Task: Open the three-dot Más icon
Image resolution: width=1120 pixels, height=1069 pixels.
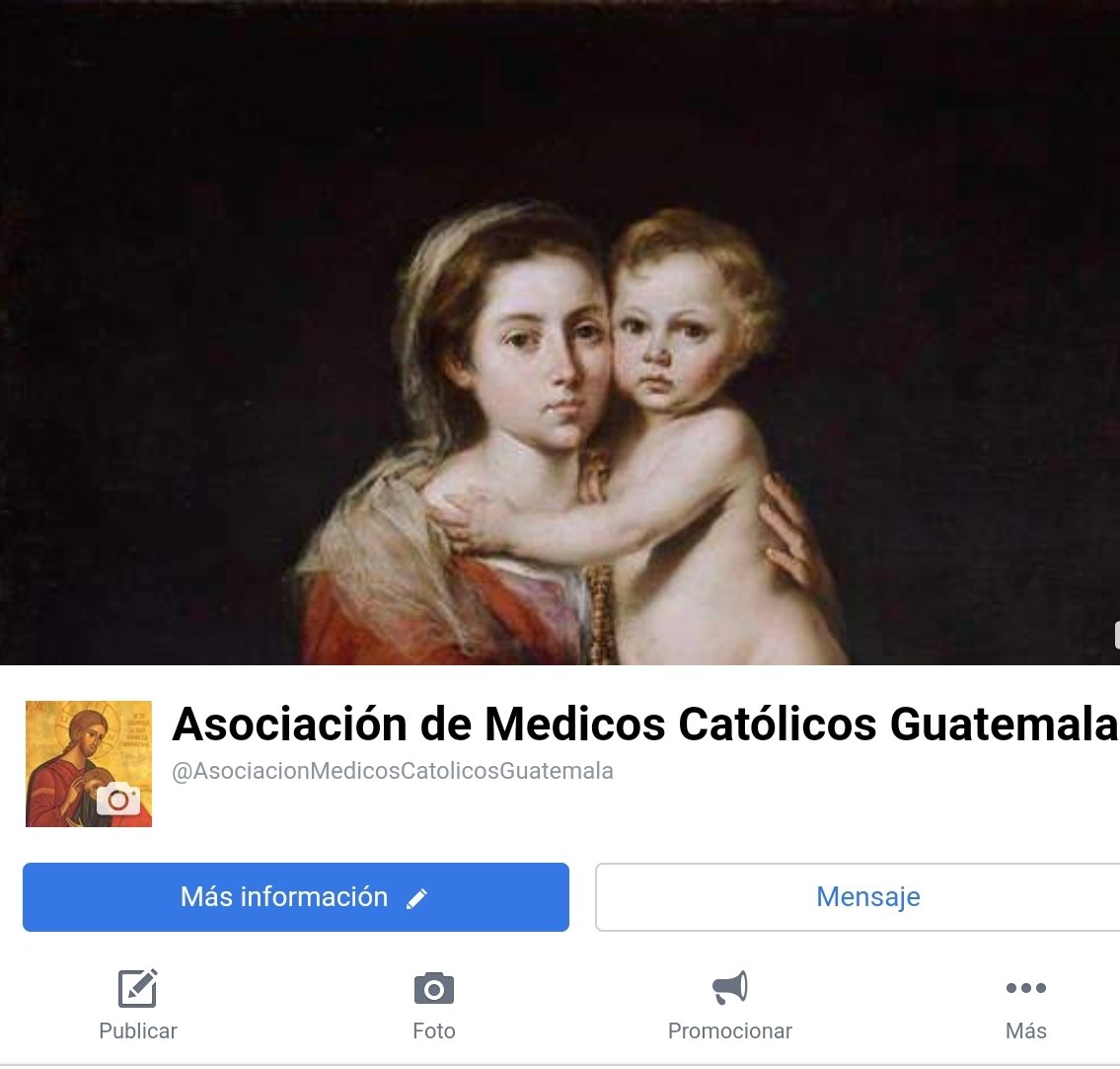Action: coord(1025,988)
